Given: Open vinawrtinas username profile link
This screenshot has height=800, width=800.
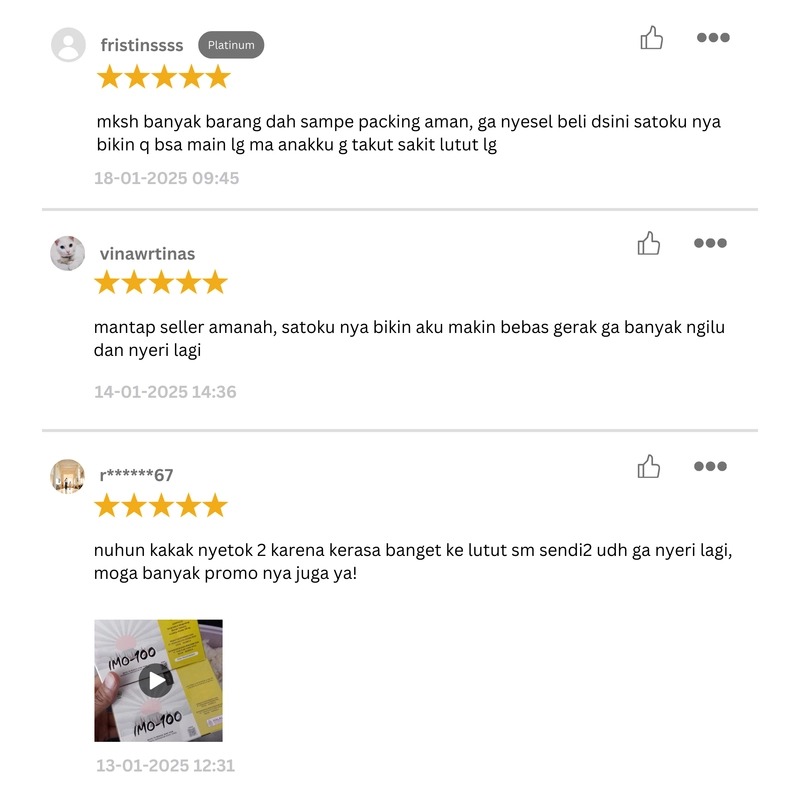Looking at the screenshot, I should 147,254.
